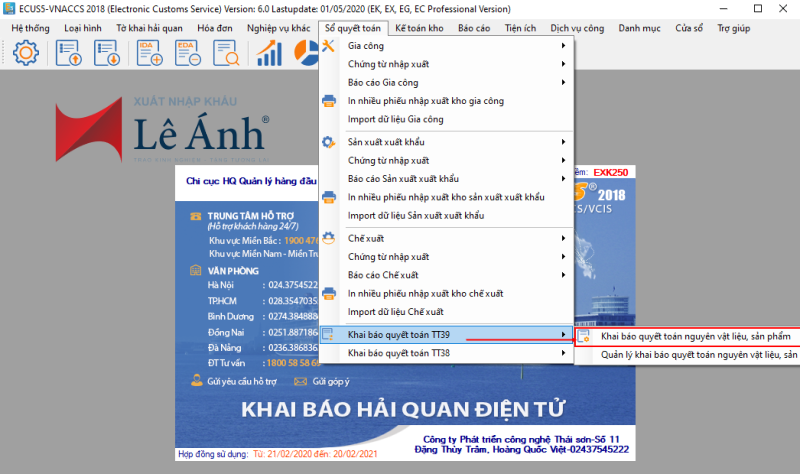Click the EDA export declaration toolbar icon
The width and height of the screenshot is (800, 474).
tap(187, 53)
